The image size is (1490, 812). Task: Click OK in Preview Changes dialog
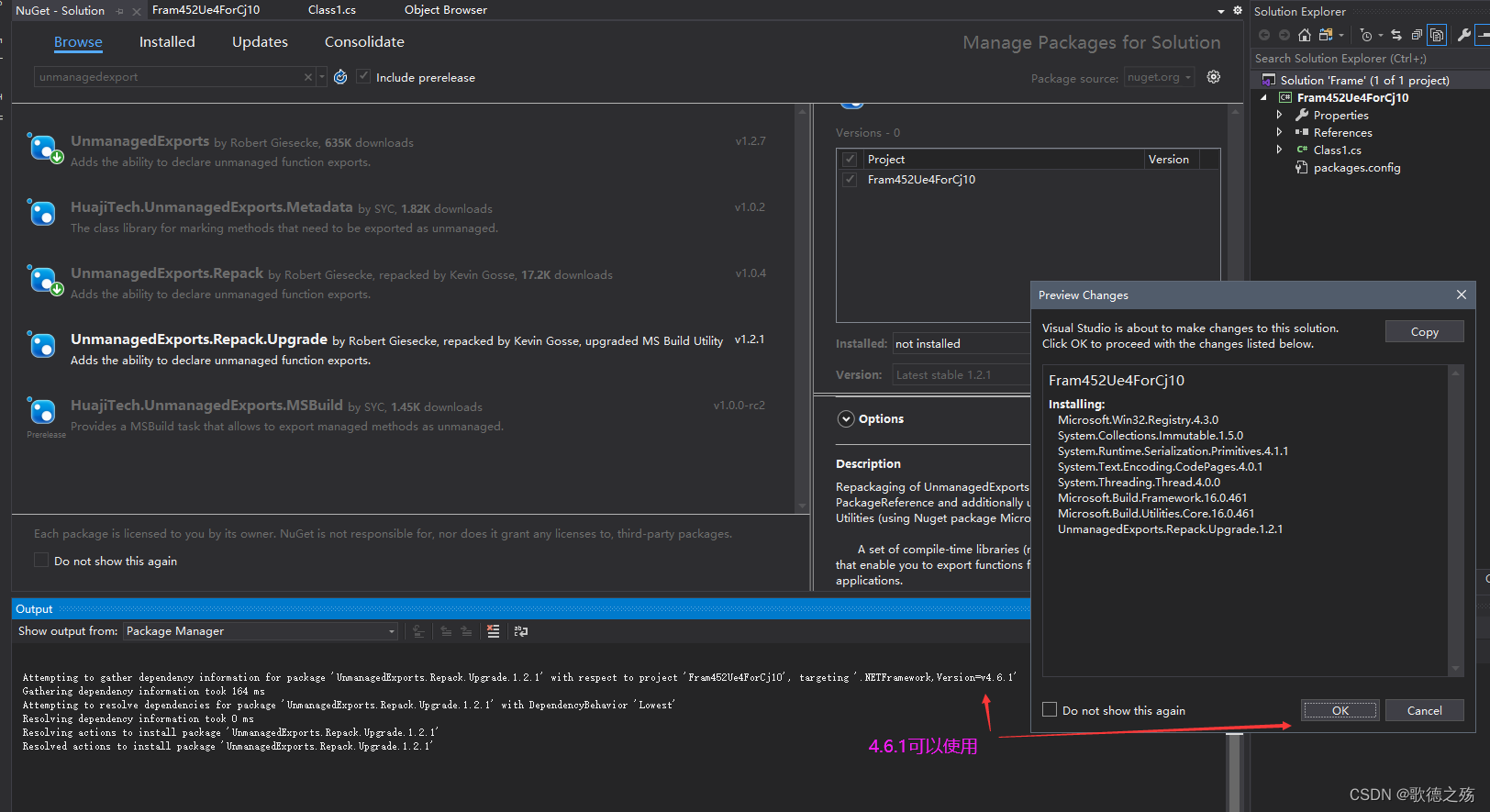tap(1340, 710)
